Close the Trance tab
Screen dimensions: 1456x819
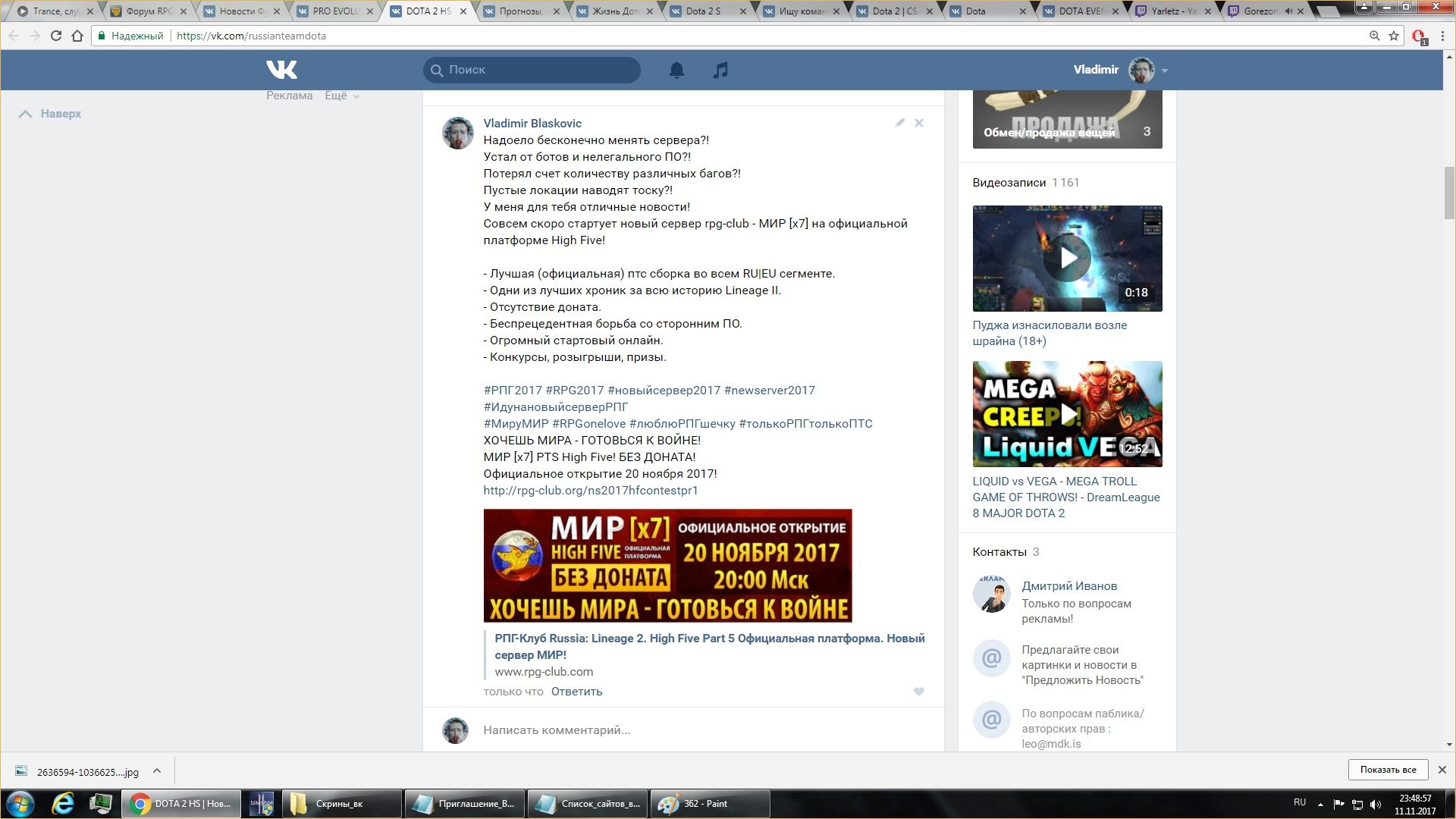(90, 11)
